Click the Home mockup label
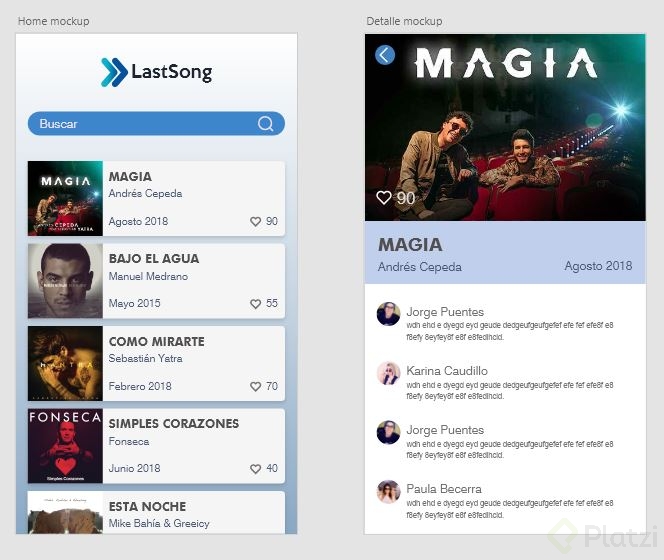Screen dimensions: 664x560 coord(53,21)
